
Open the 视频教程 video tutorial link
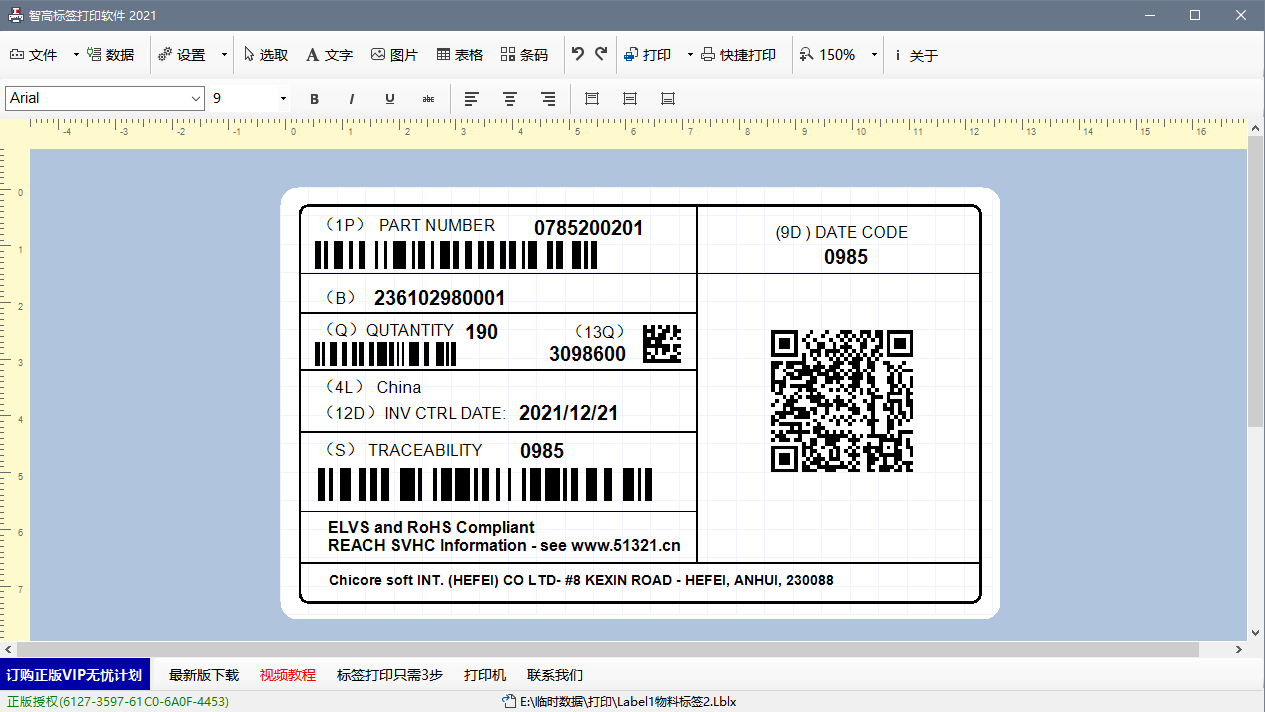pos(288,675)
